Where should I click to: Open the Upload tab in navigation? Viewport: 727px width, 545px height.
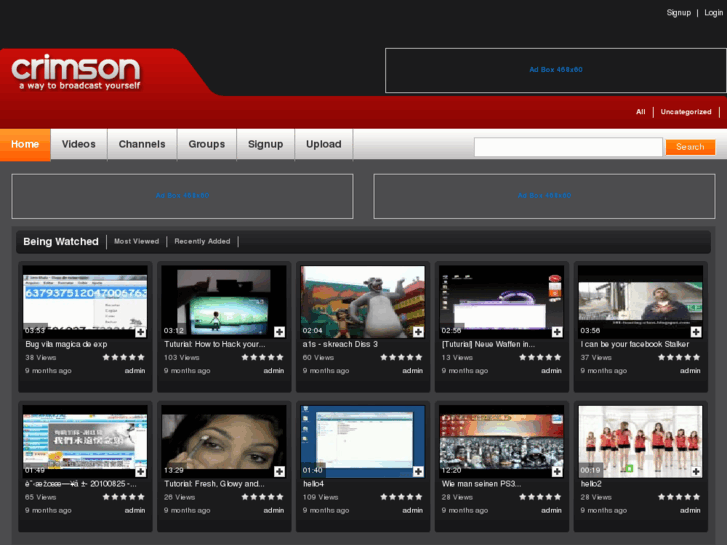(x=324, y=144)
